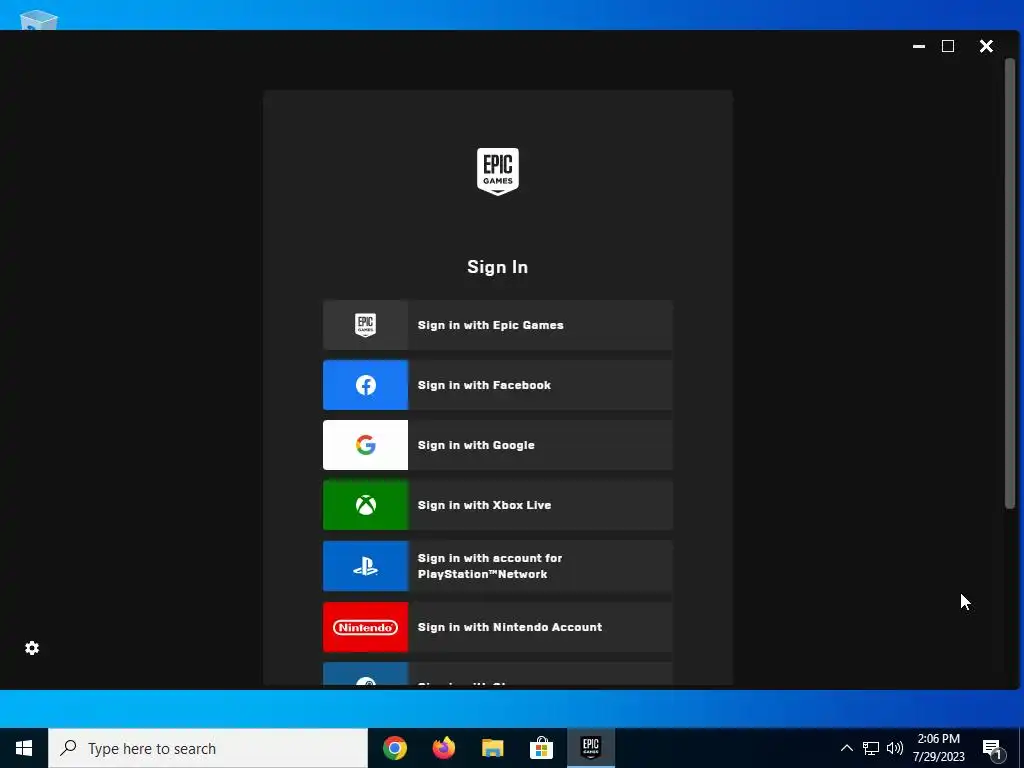Choose Sign in with Xbox Live
Screen dimensions: 1024x768
pos(498,505)
